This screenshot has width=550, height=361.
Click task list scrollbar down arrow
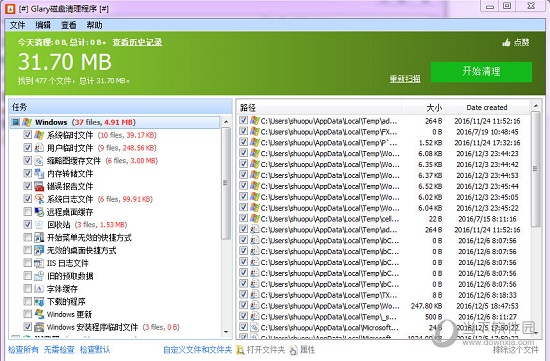coord(226,332)
